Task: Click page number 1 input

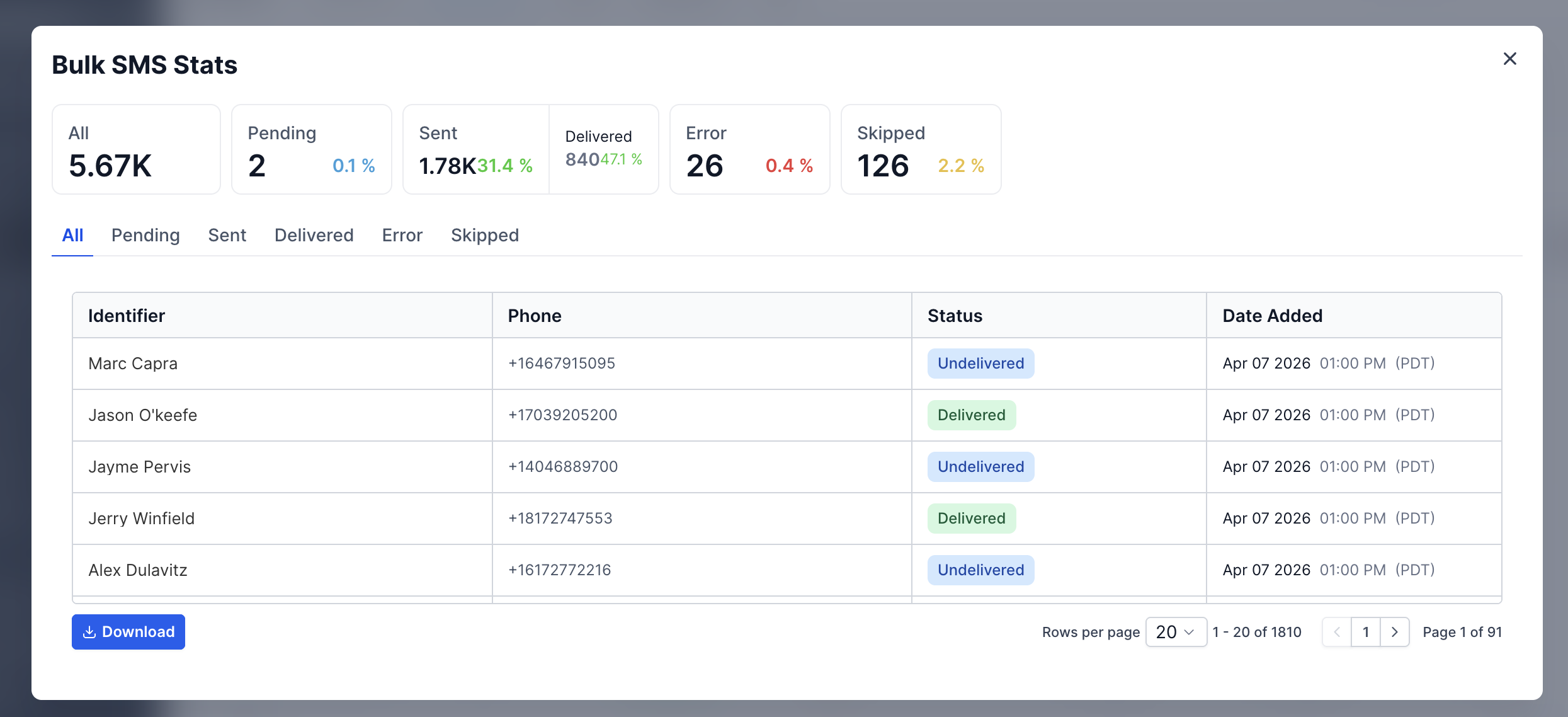Action: point(1365,631)
